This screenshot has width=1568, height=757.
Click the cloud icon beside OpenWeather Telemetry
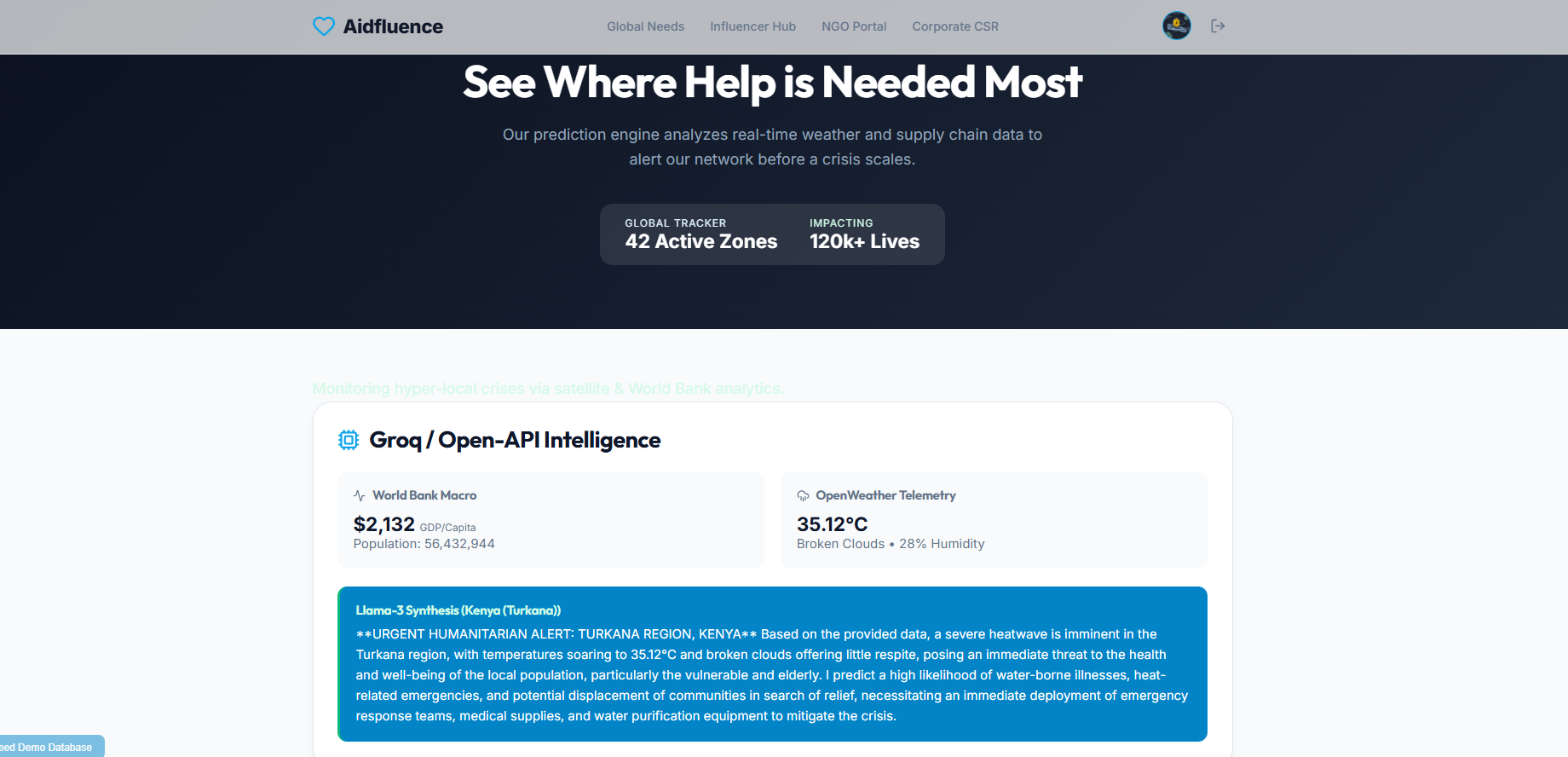pyautogui.click(x=803, y=495)
